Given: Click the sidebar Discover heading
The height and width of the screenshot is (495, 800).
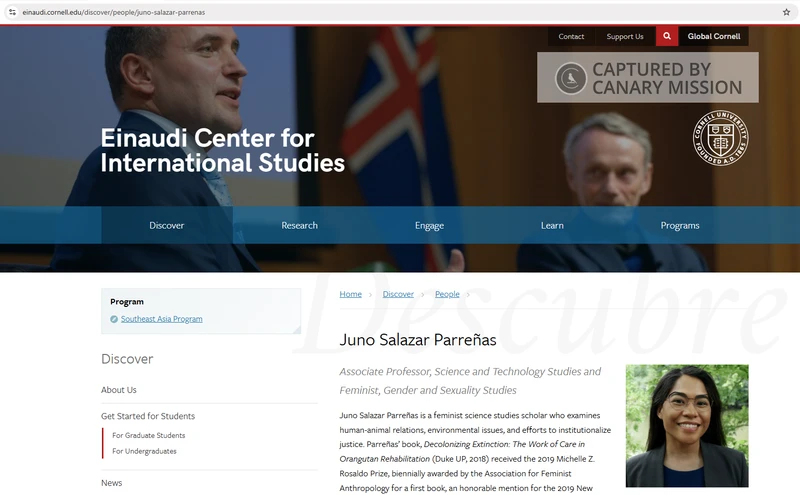Looking at the screenshot, I should [127, 359].
